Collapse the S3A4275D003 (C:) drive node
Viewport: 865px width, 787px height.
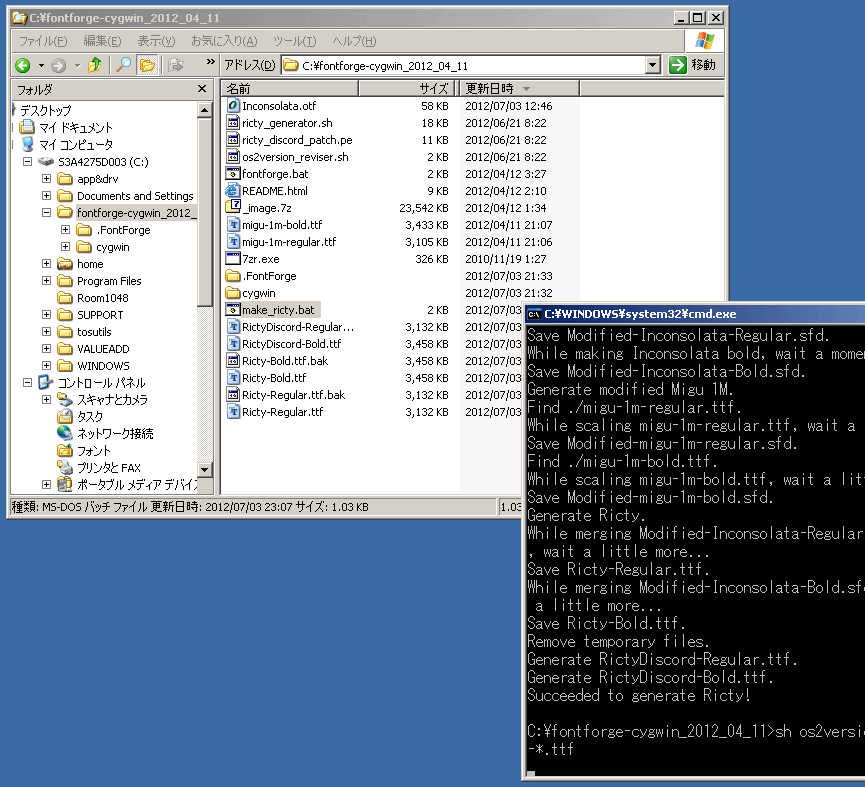pos(28,162)
